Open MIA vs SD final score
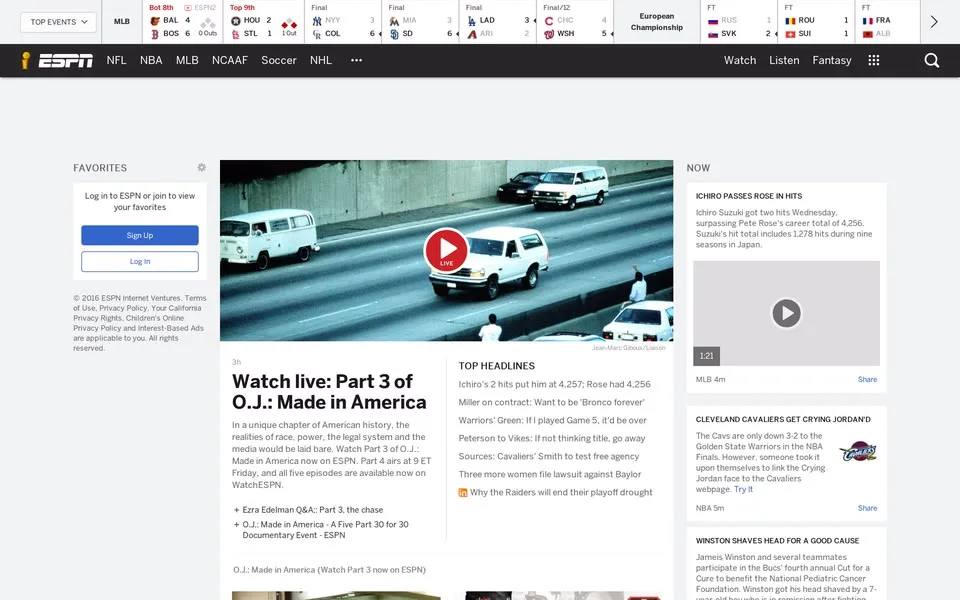Image resolution: width=960 pixels, height=600 pixels. (421, 22)
